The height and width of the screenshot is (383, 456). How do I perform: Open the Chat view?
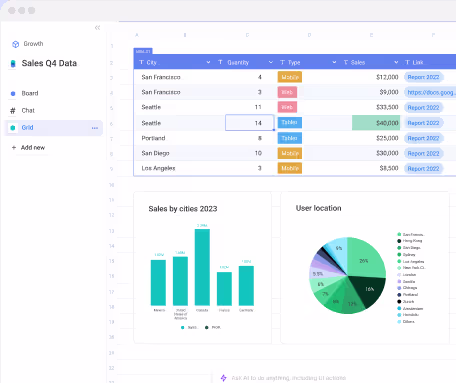click(28, 110)
